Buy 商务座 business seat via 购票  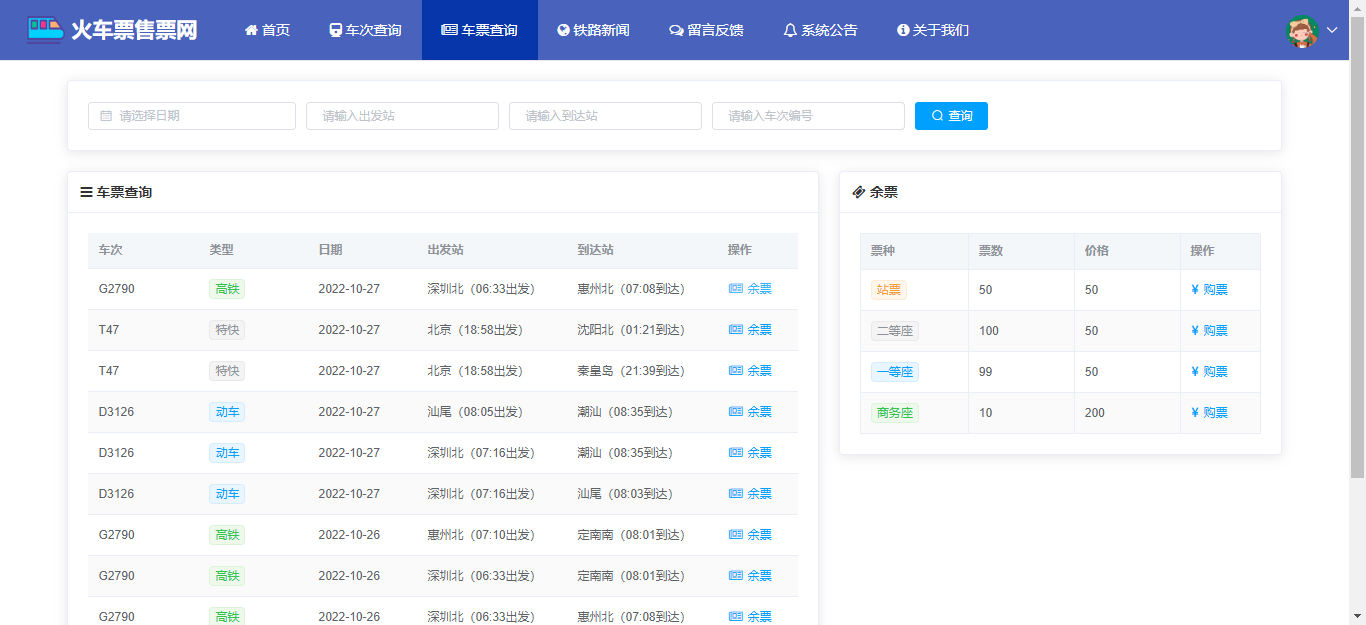[1209, 413]
